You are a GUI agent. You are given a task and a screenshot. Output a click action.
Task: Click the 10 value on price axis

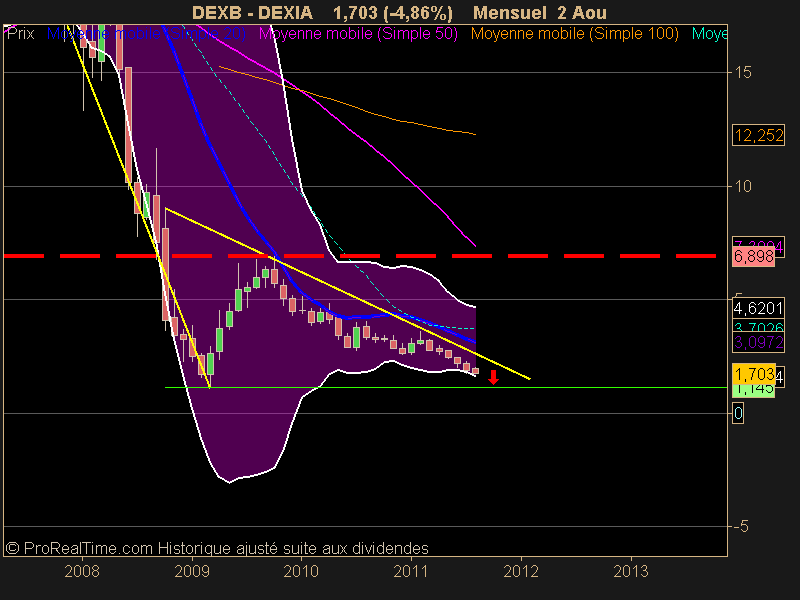coord(743,186)
